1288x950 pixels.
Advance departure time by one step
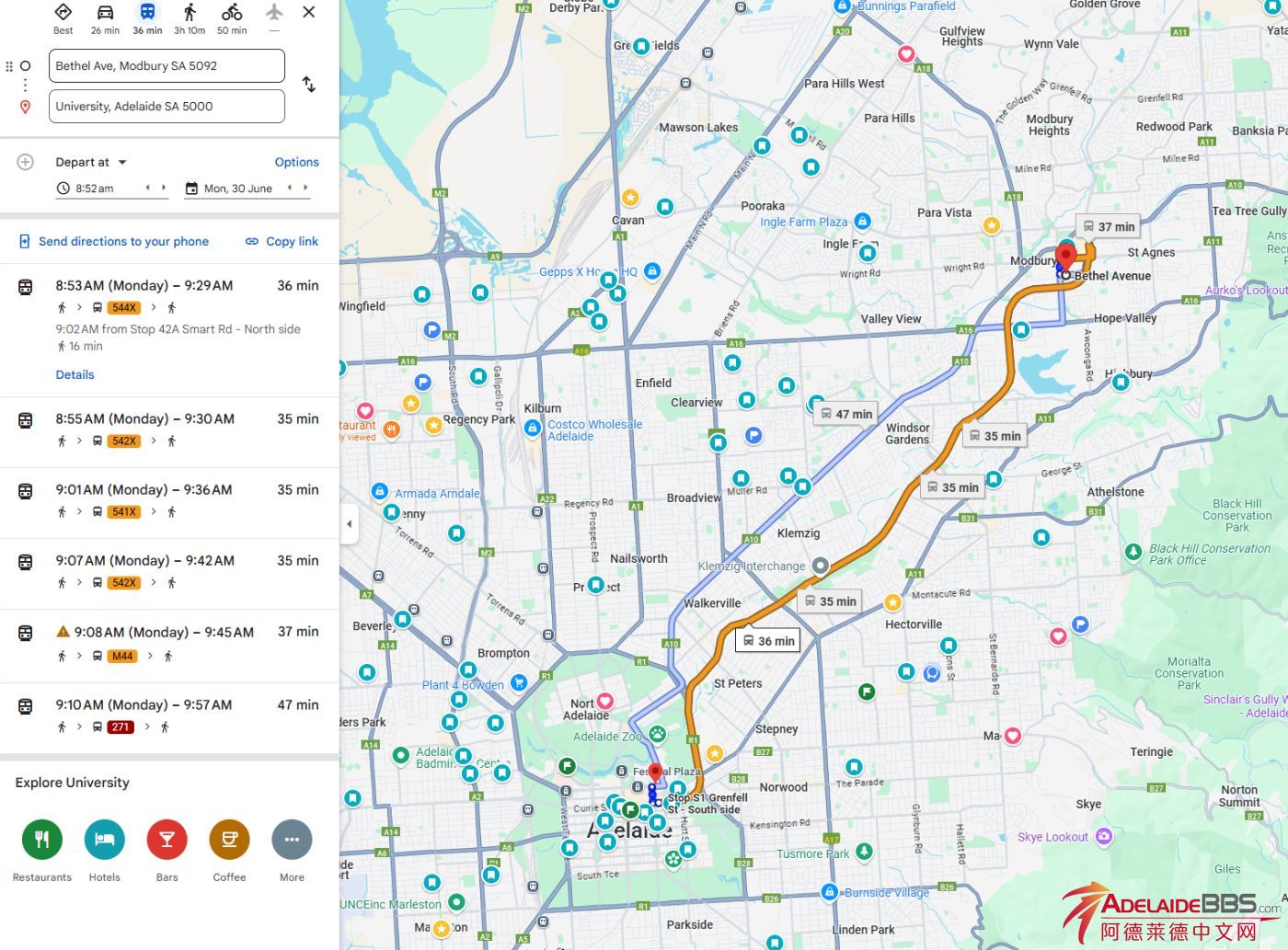pos(164,188)
